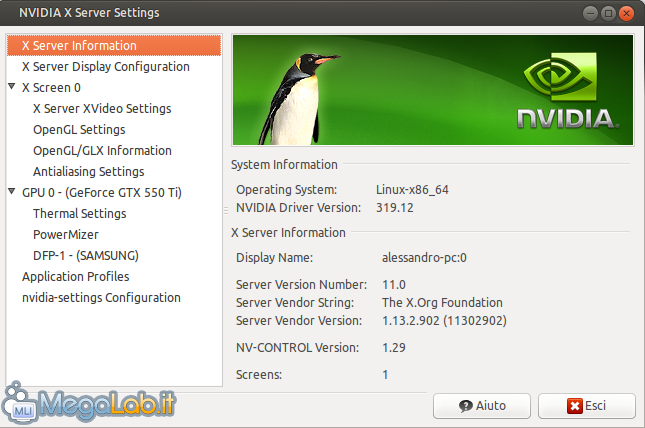Click the pane divider handle beside sidebar
Viewport: 645px width, 428px height.
point(226,210)
